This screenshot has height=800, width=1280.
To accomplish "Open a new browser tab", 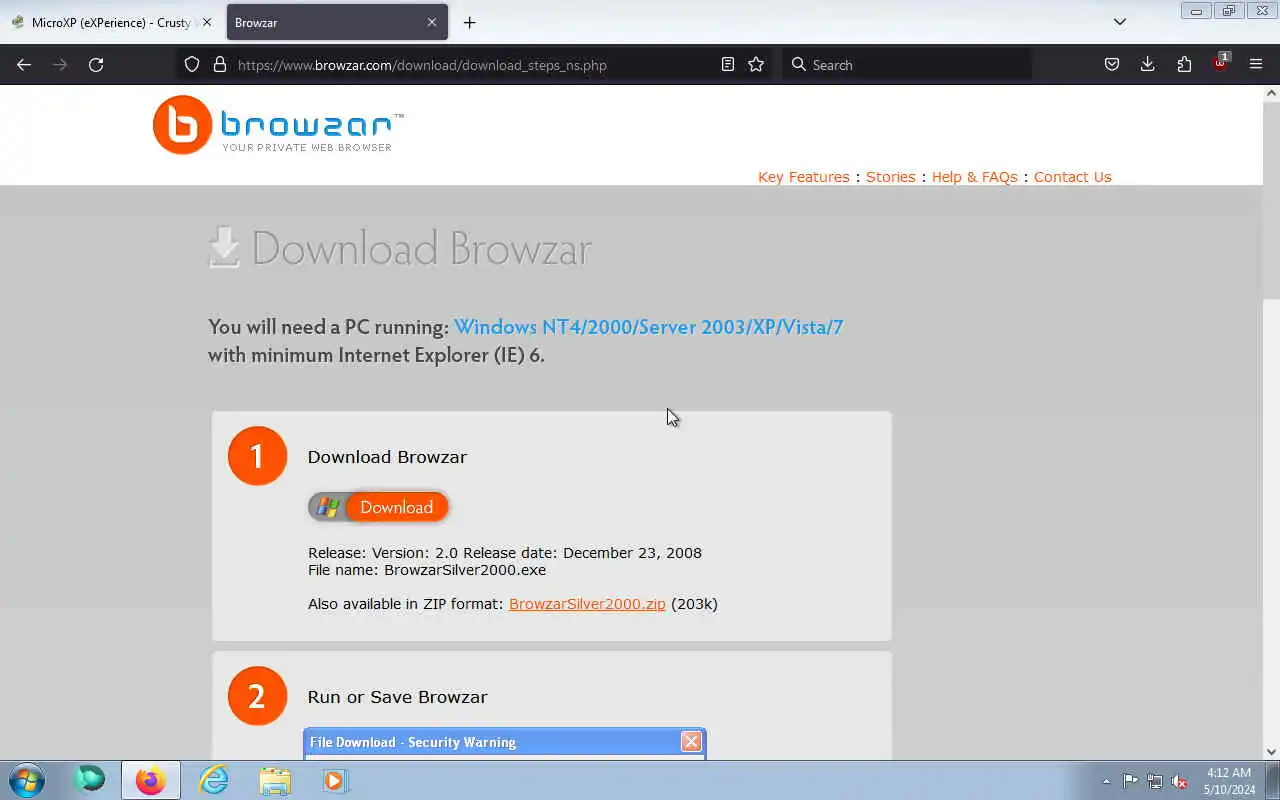I will pos(470,22).
